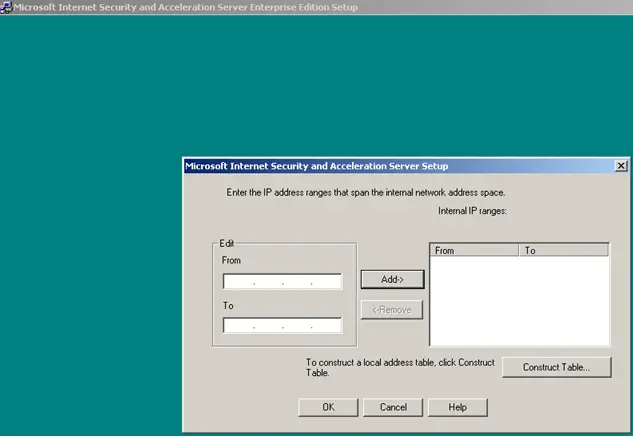Click the To column header

(563, 251)
